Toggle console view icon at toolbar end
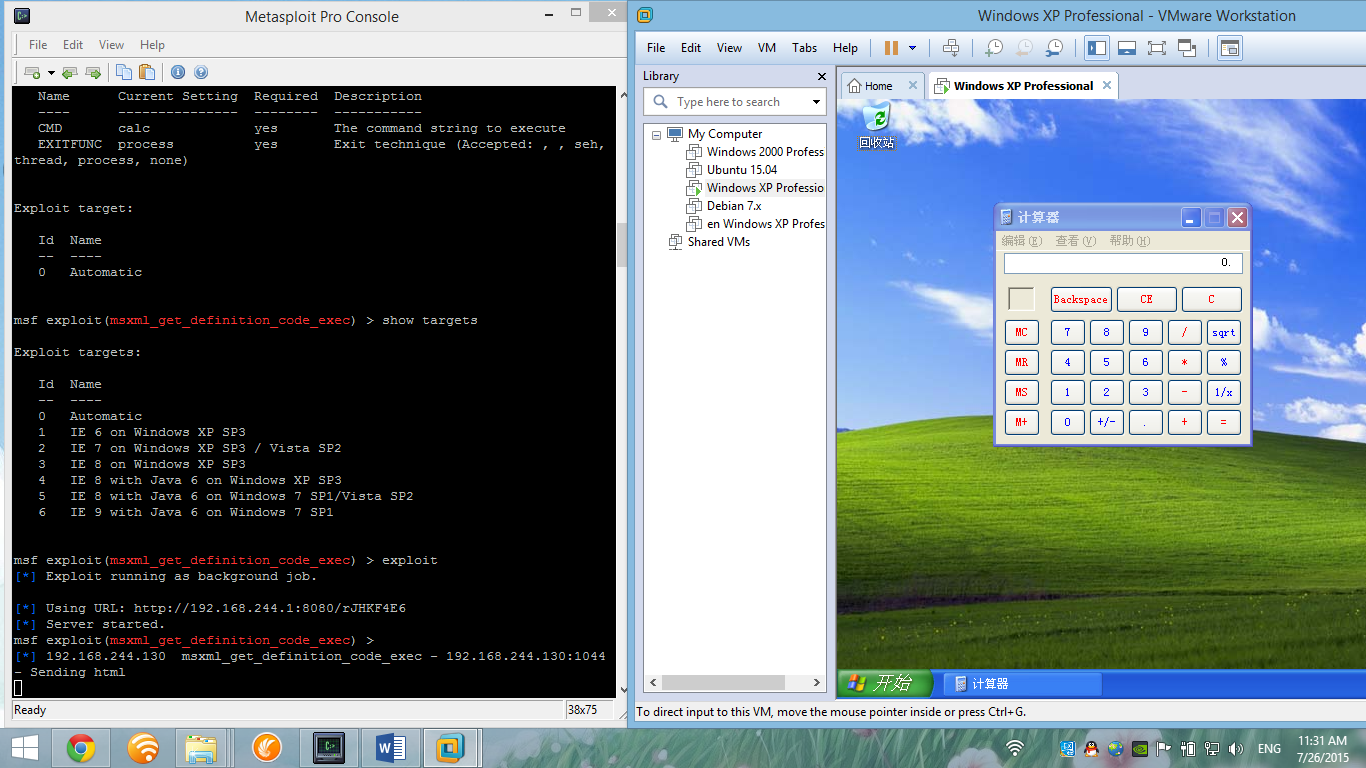Image resolution: width=1366 pixels, height=768 pixels. tap(1230, 48)
